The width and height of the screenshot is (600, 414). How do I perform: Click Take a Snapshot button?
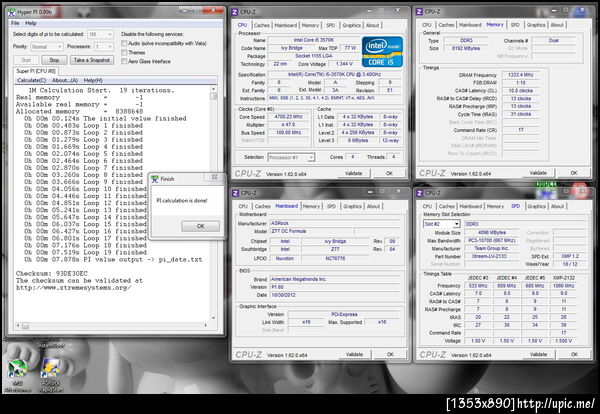[92, 60]
